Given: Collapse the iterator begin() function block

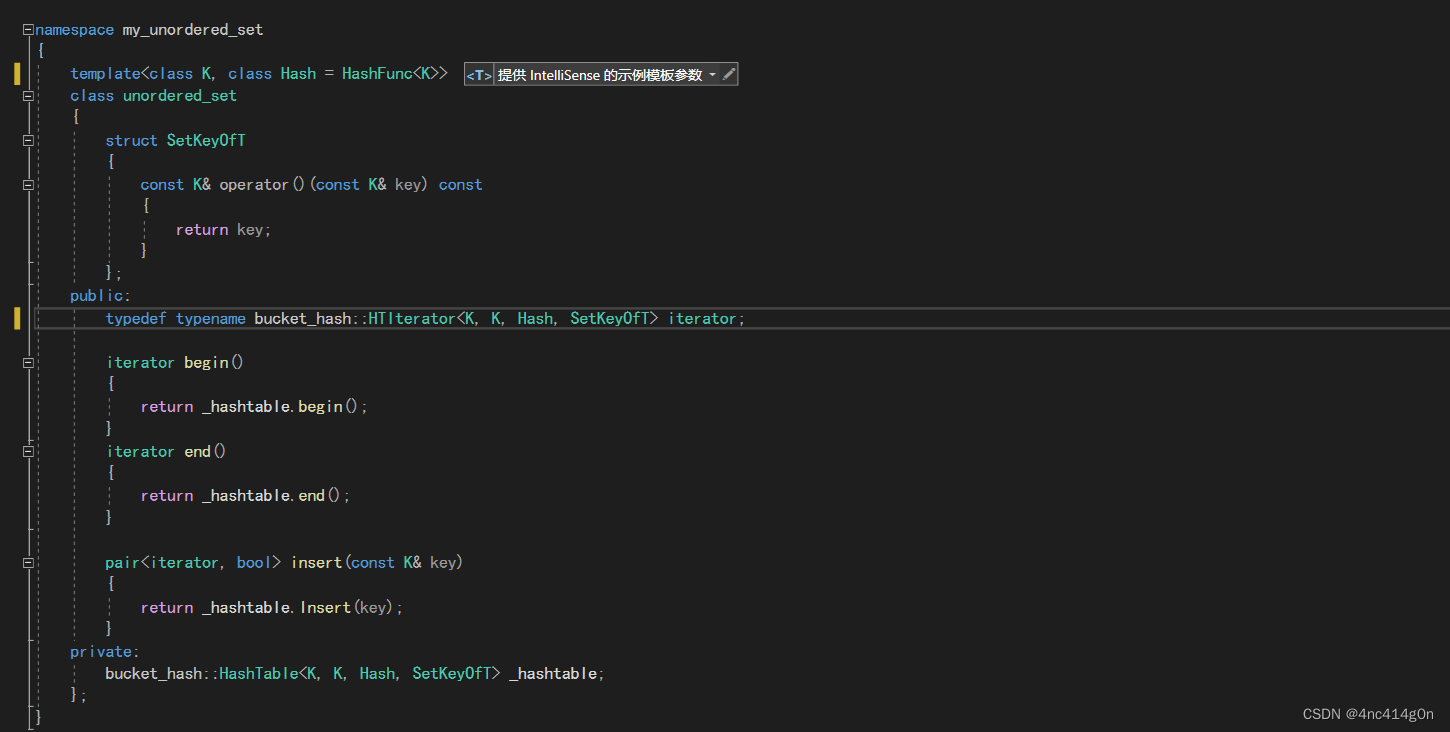Looking at the screenshot, I should tap(28, 363).
